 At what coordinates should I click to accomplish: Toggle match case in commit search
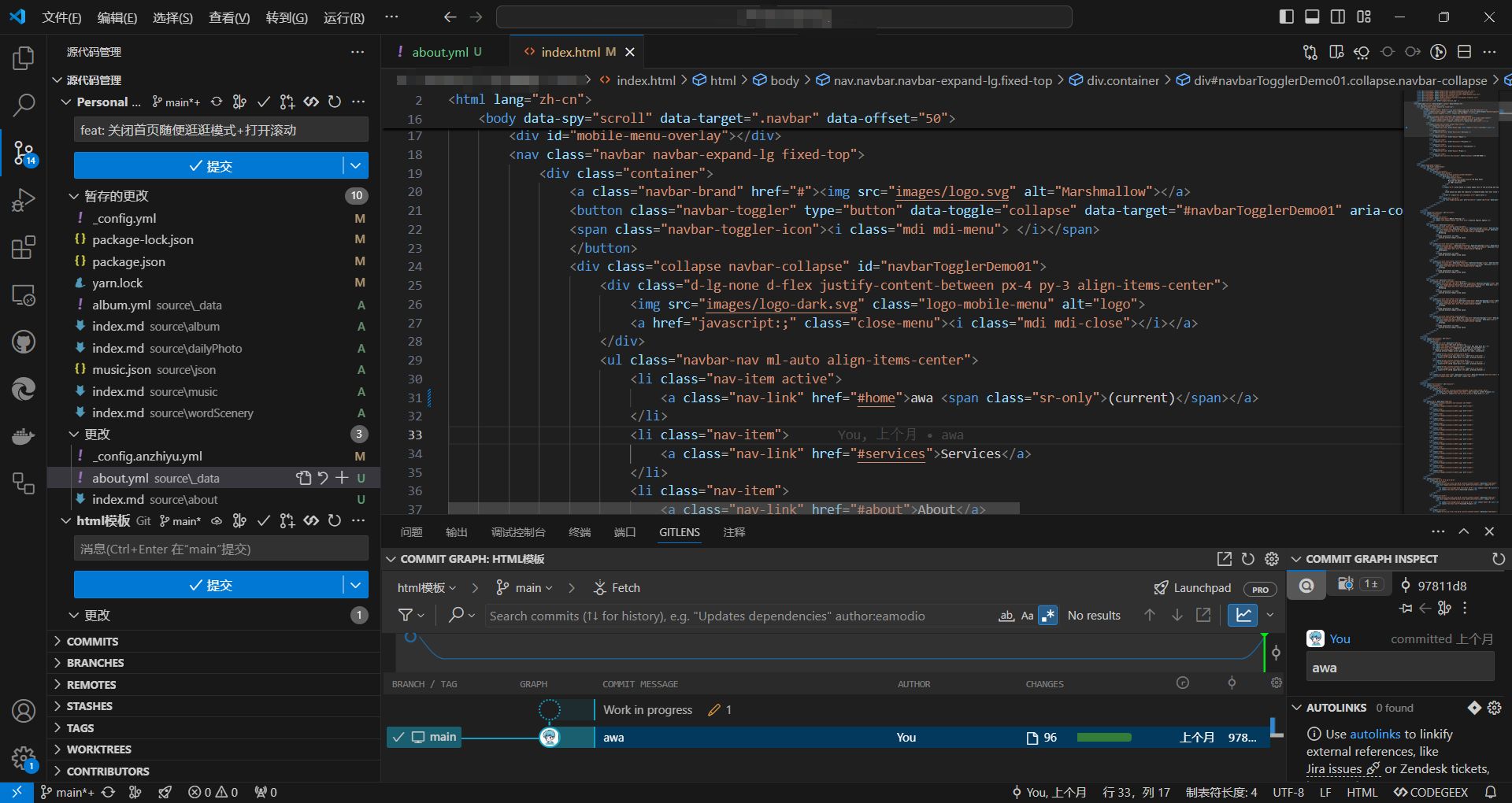(1027, 616)
